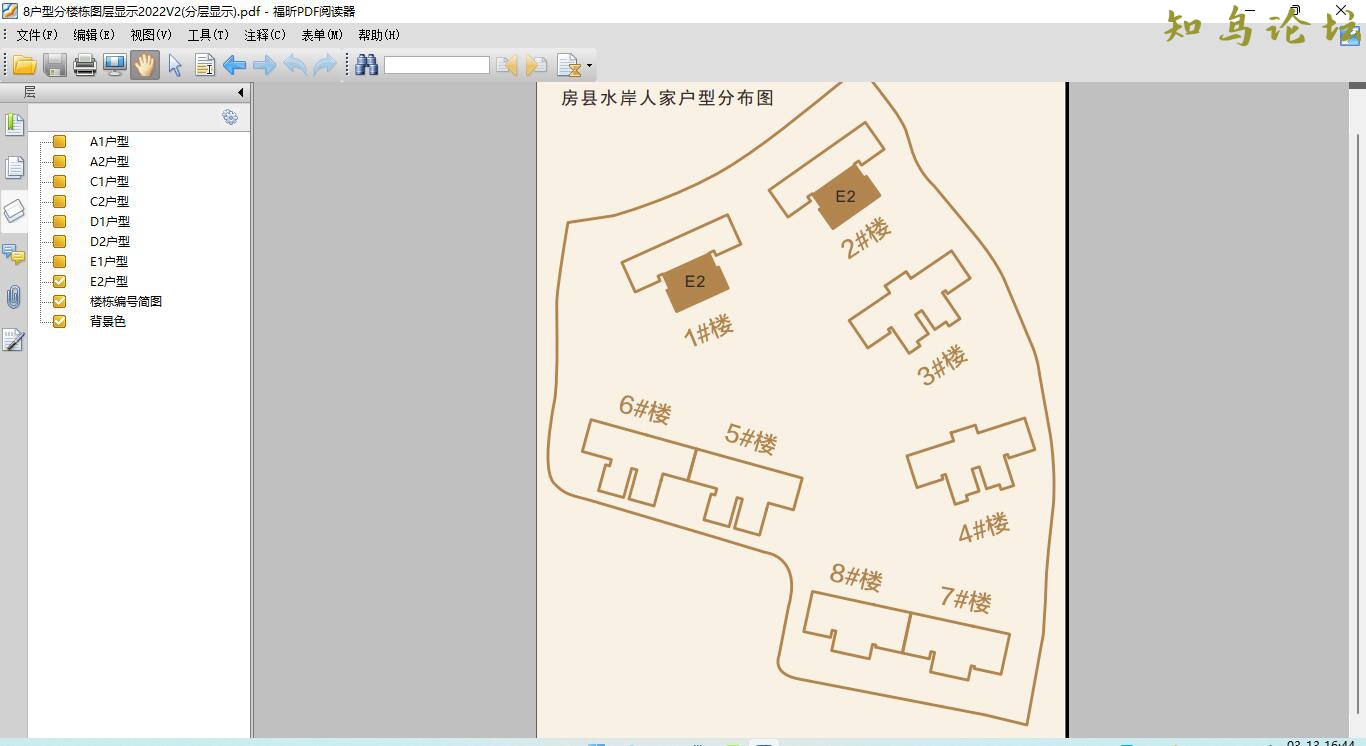Screen dimensions: 1366x746
Task: Open the bookmarks panel sidebar icon
Action: [14, 125]
